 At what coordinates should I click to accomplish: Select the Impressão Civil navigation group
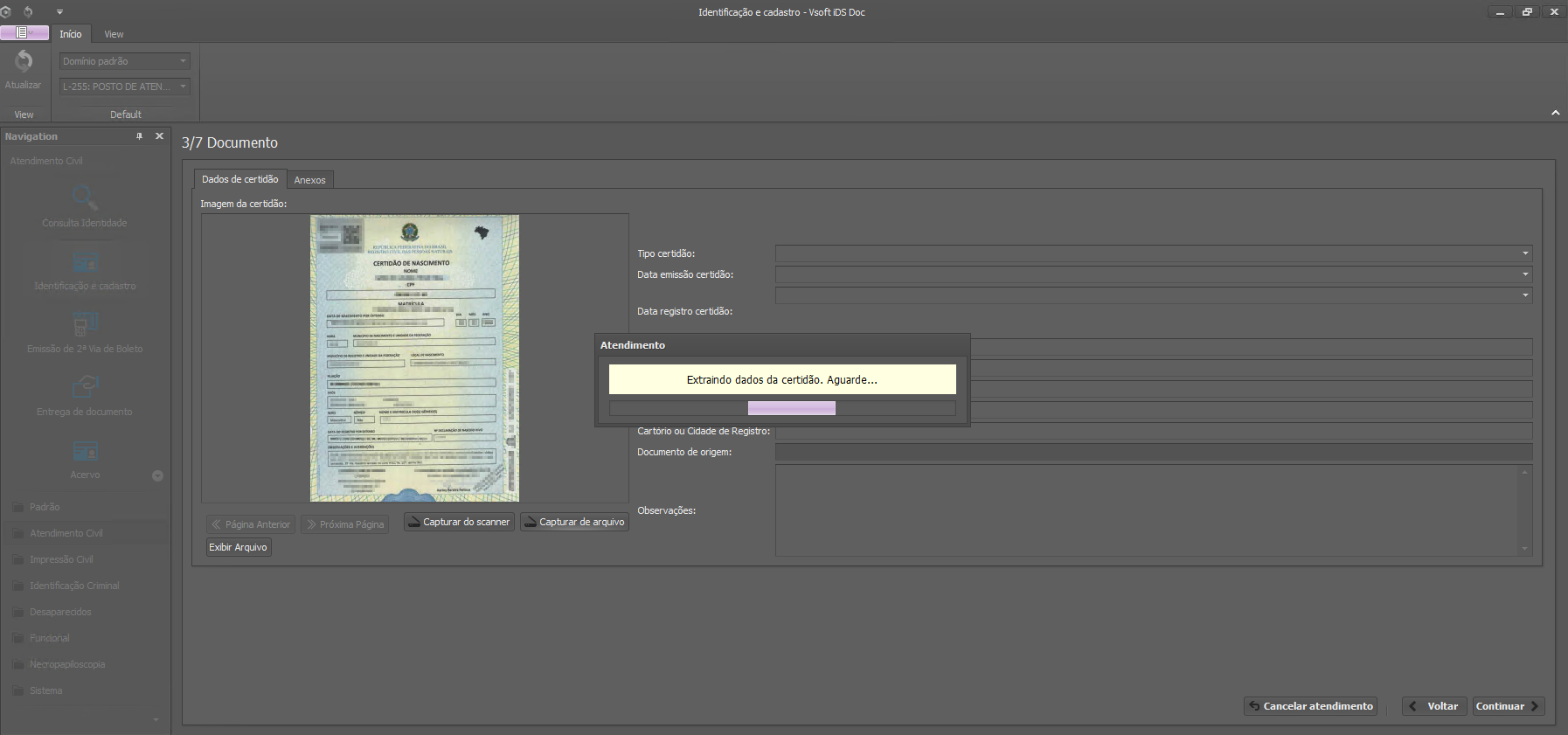85,559
